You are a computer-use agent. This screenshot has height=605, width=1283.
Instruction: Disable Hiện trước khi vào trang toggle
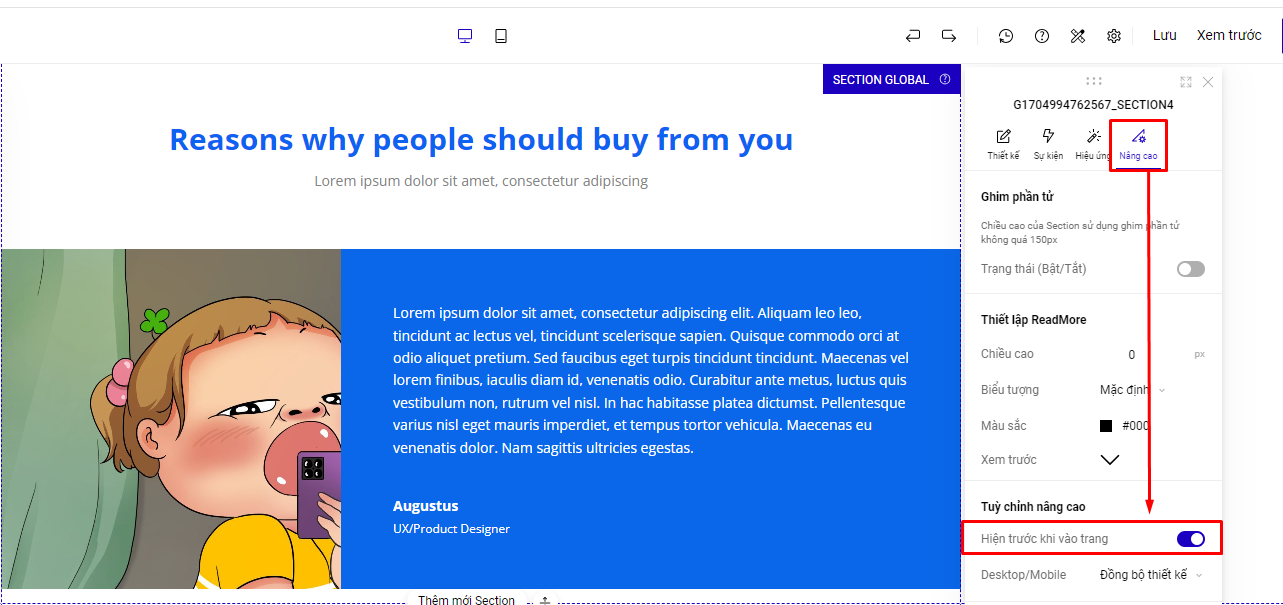[x=1190, y=539]
